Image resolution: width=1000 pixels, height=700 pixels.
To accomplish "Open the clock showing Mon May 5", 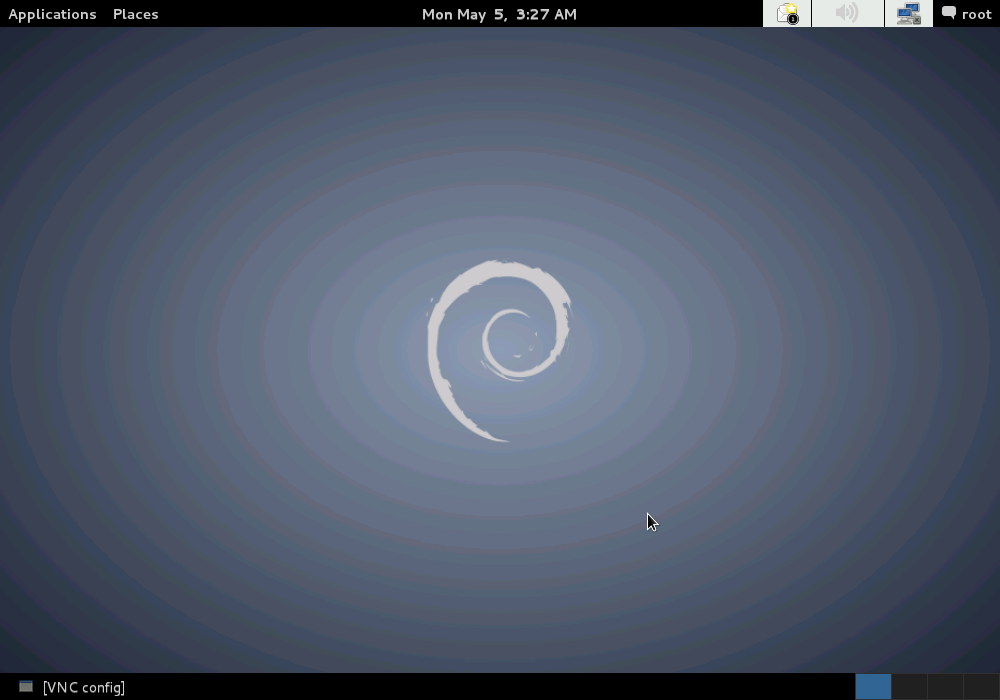I will pyautogui.click(x=499, y=14).
